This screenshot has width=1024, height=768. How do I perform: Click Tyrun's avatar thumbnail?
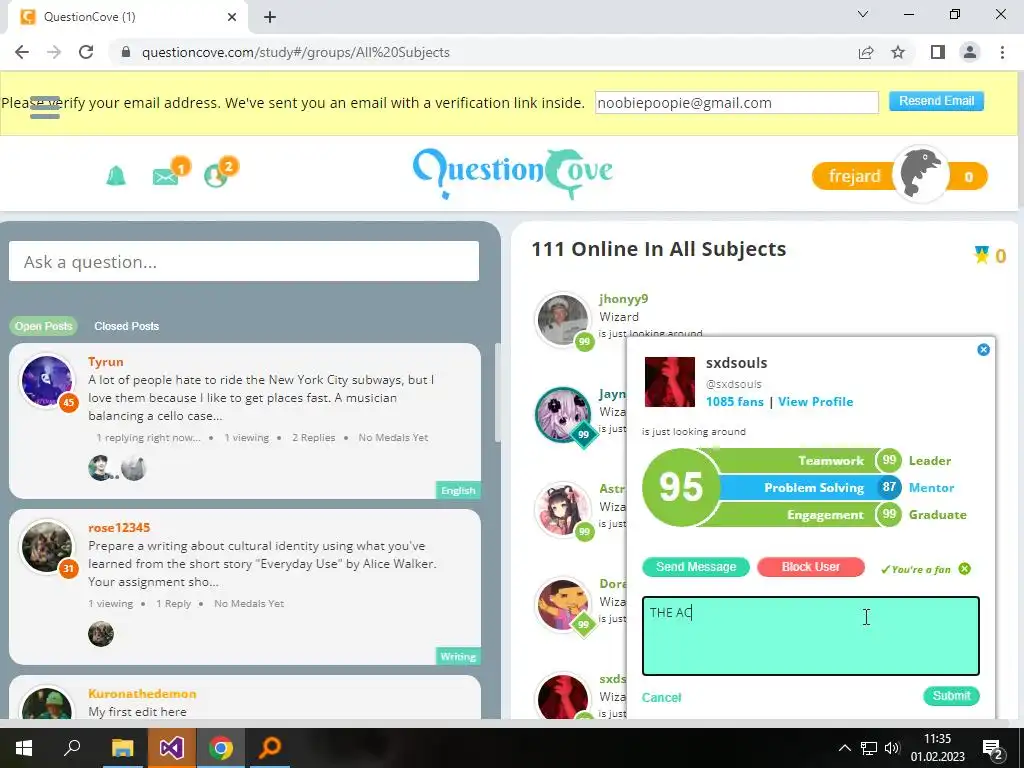point(47,381)
